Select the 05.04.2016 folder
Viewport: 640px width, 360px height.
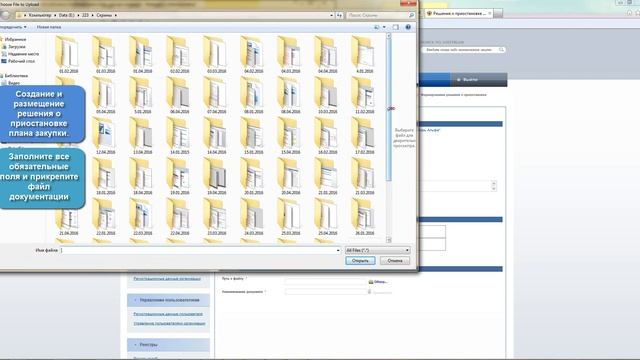click(x=105, y=95)
